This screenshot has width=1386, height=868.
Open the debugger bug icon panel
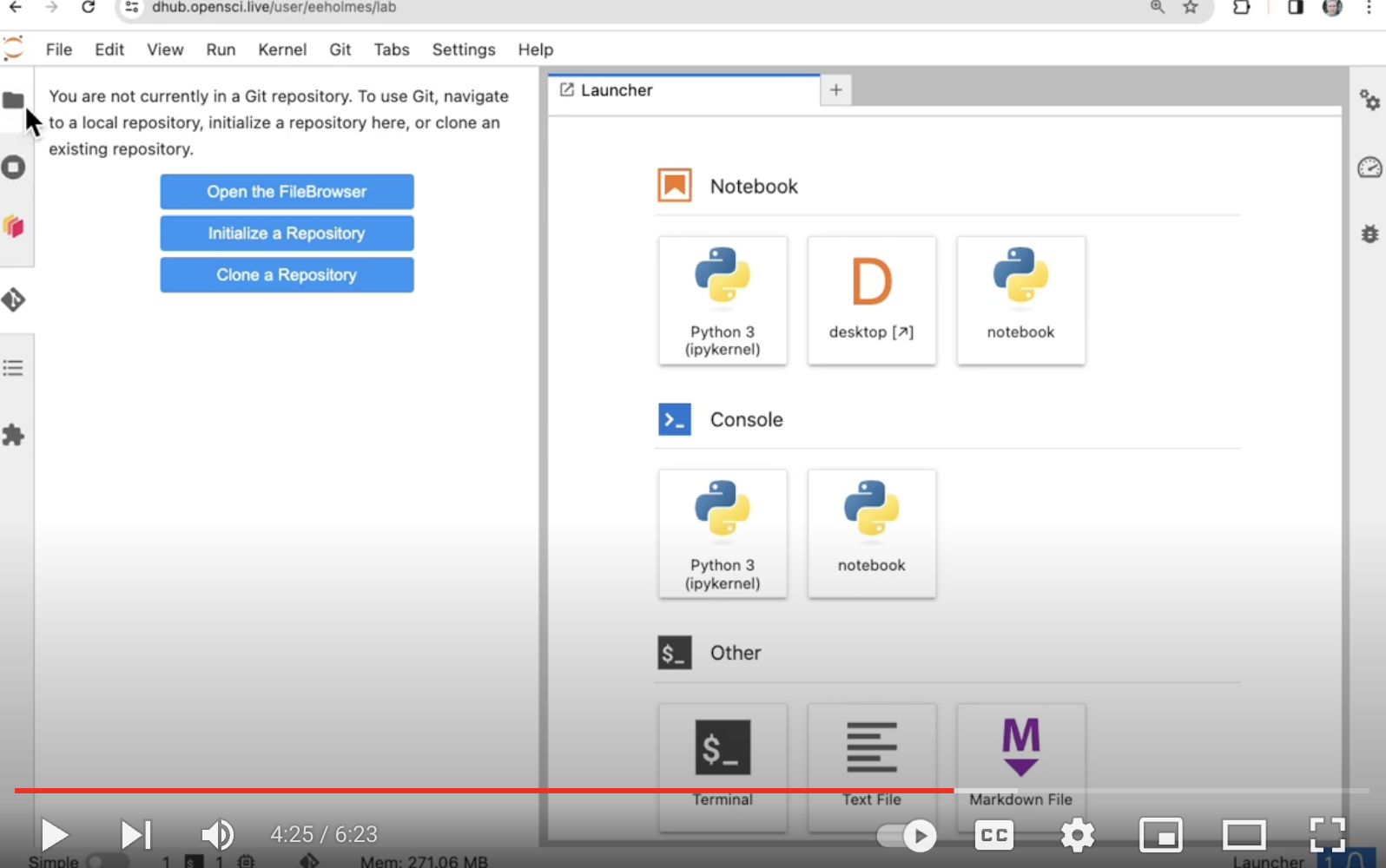point(1369,234)
